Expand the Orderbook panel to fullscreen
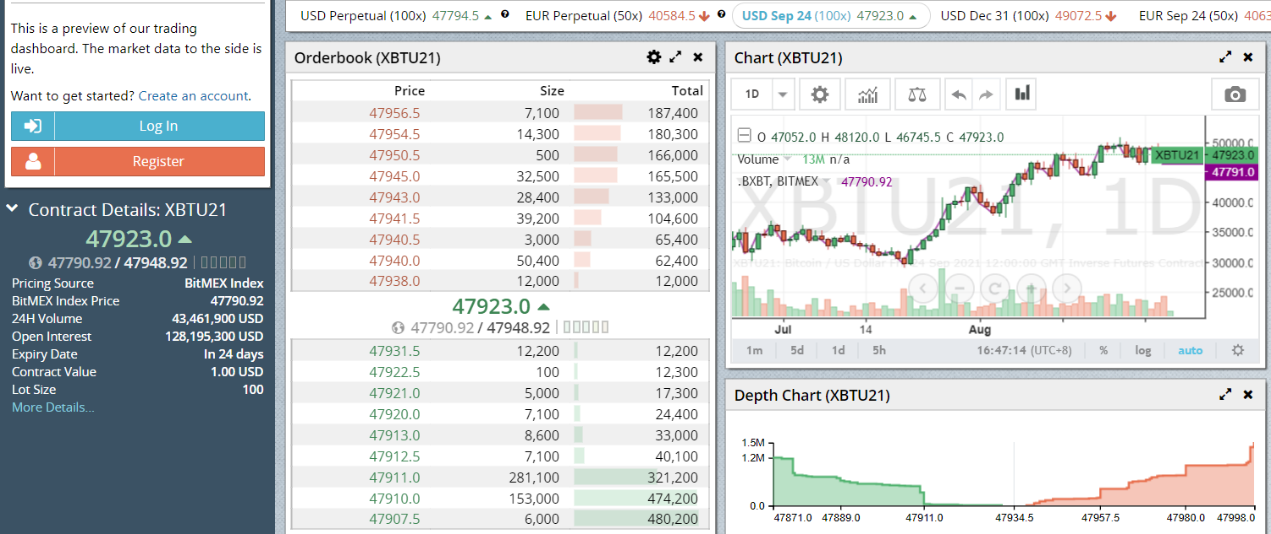 click(676, 57)
